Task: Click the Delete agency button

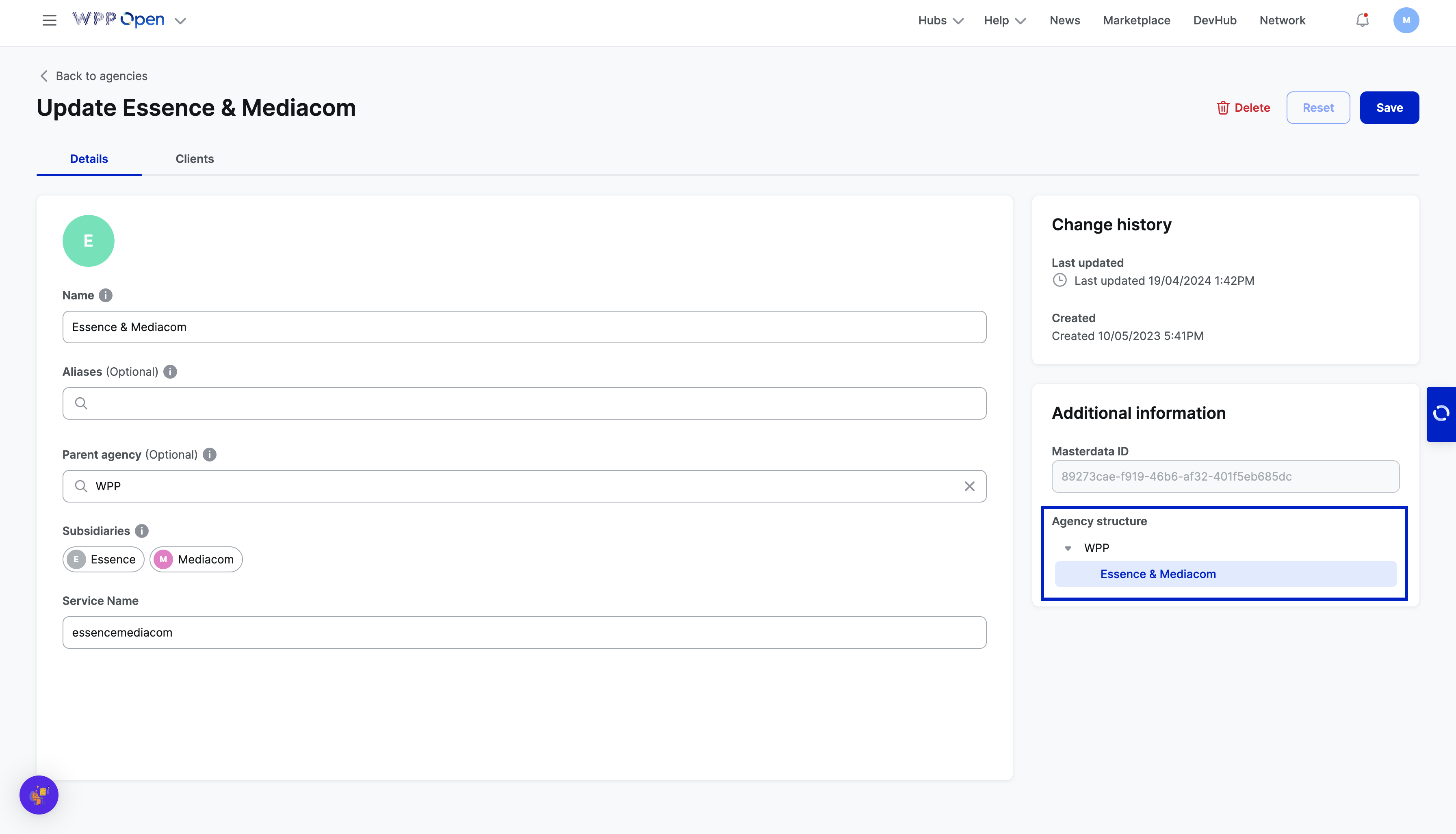Action: (x=1243, y=108)
